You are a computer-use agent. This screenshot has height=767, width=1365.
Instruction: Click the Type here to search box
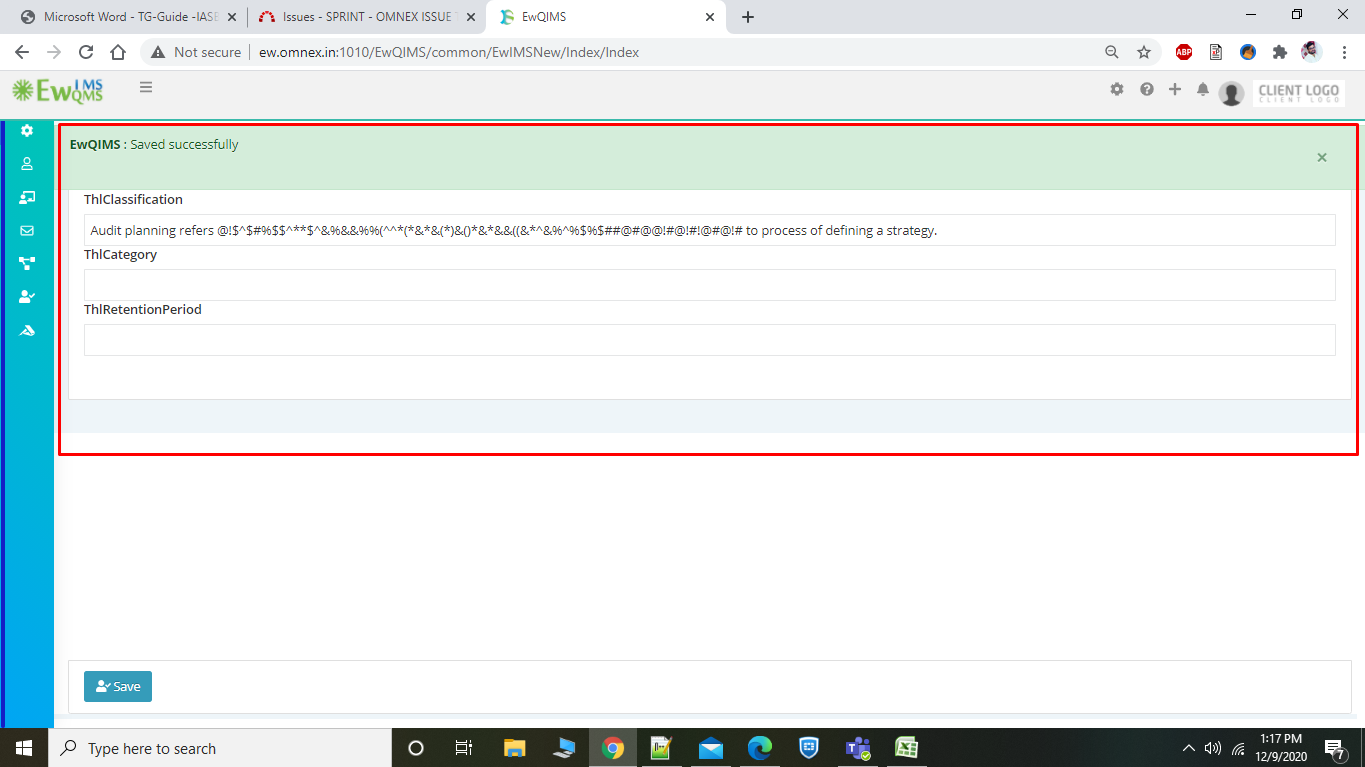coord(219,748)
